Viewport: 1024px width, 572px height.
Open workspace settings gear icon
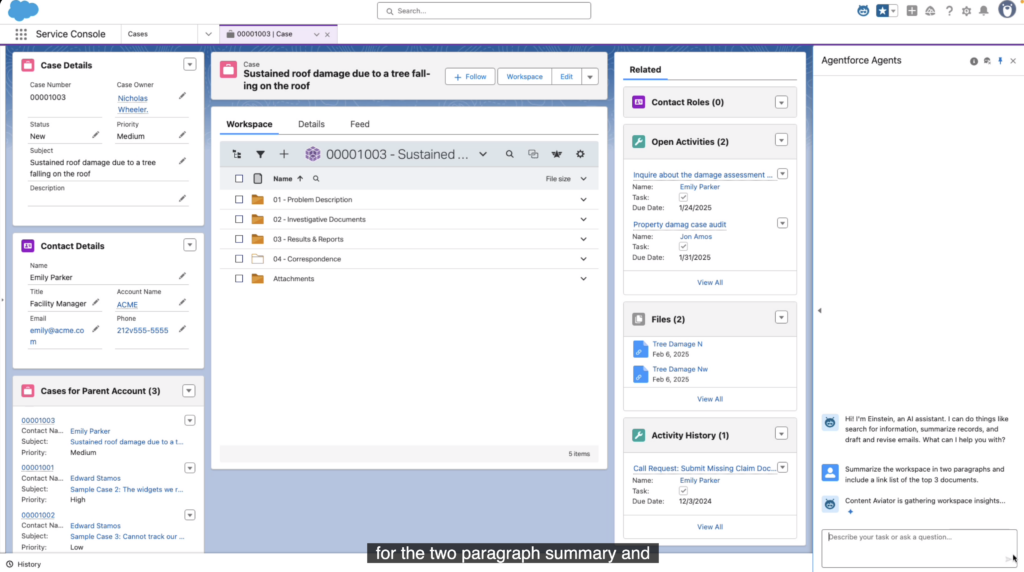pos(580,154)
